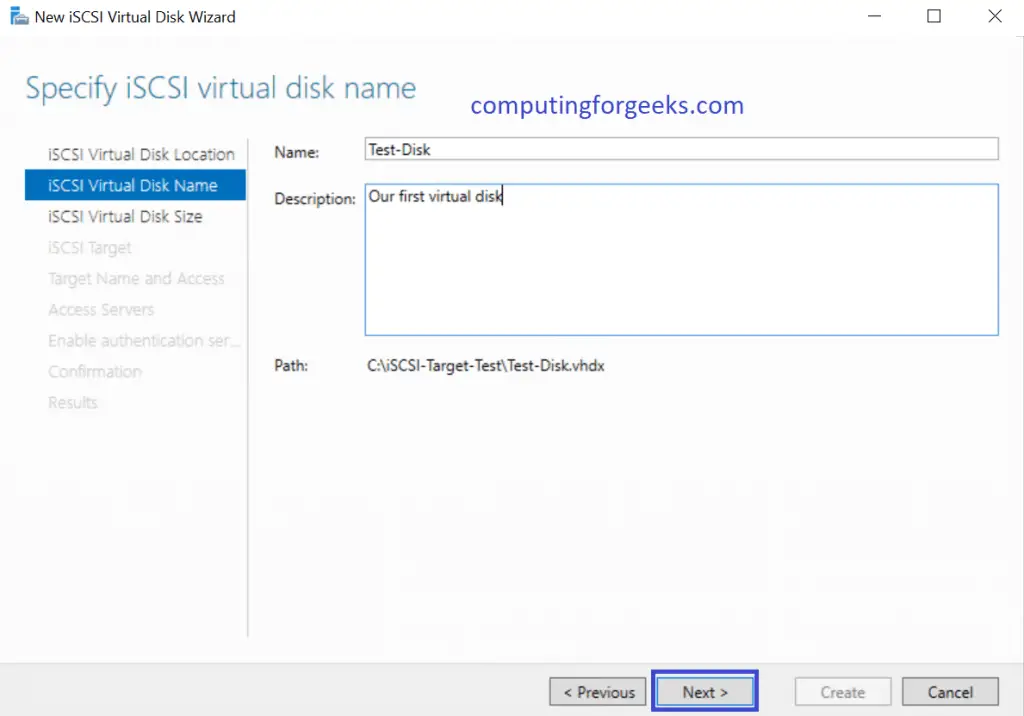Click the 'Specify iSCSI virtual disk name' heading

(x=220, y=88)
